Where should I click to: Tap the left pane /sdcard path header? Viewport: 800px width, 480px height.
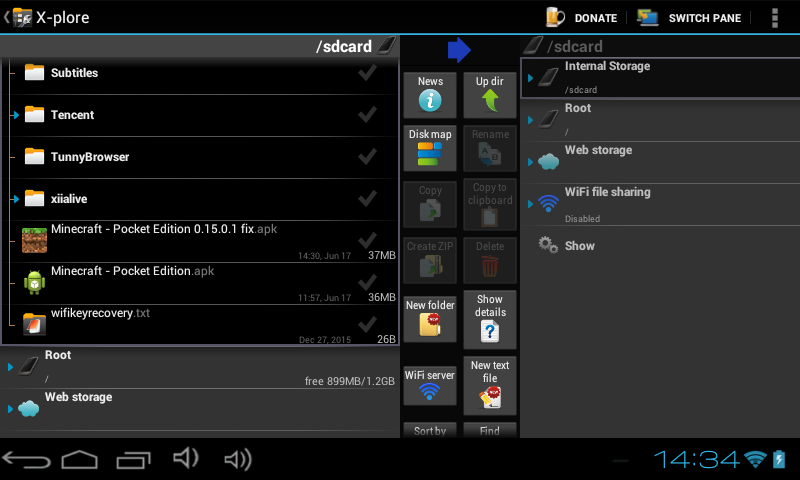click(344, 46)
